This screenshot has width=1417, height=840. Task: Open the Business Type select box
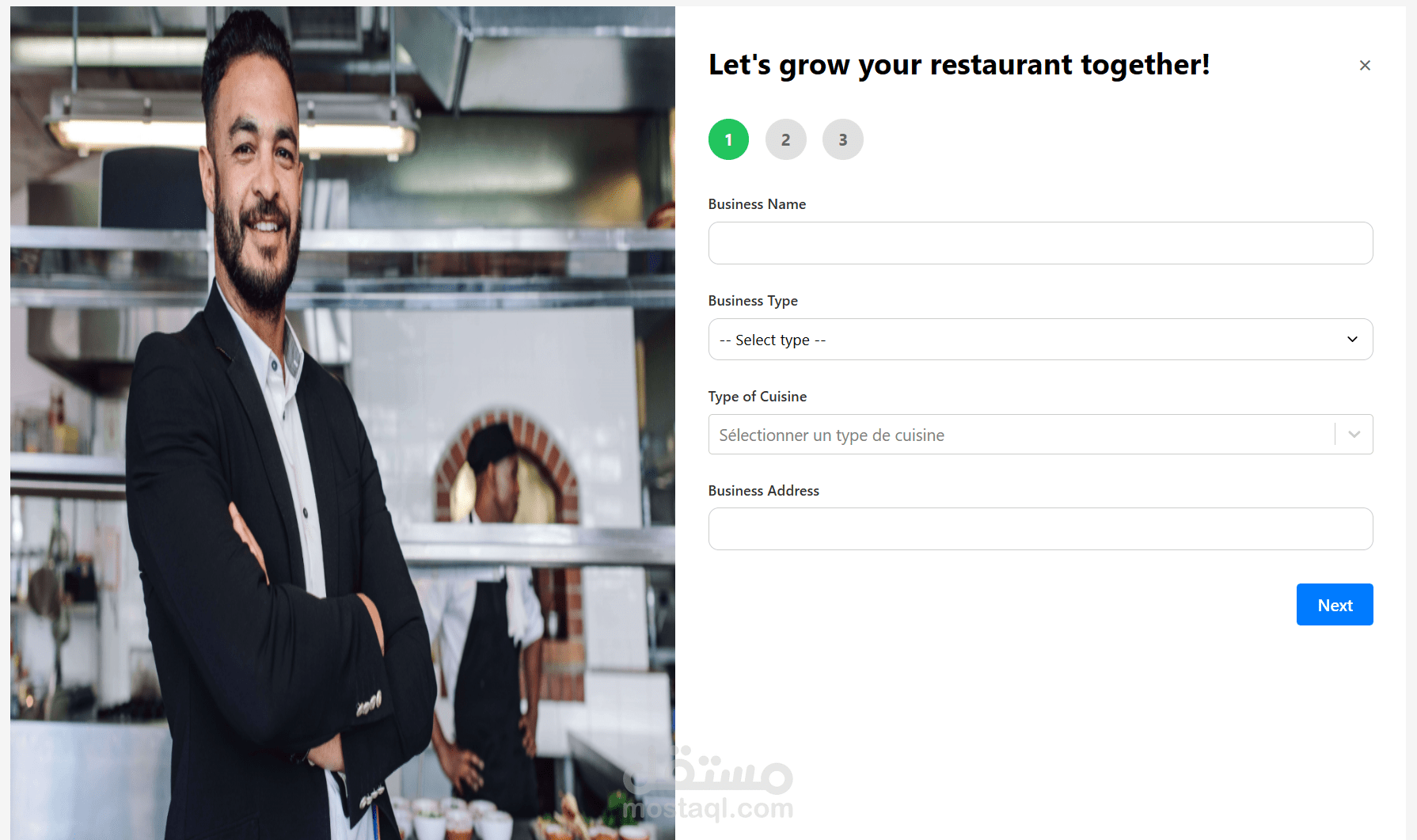1040,340
